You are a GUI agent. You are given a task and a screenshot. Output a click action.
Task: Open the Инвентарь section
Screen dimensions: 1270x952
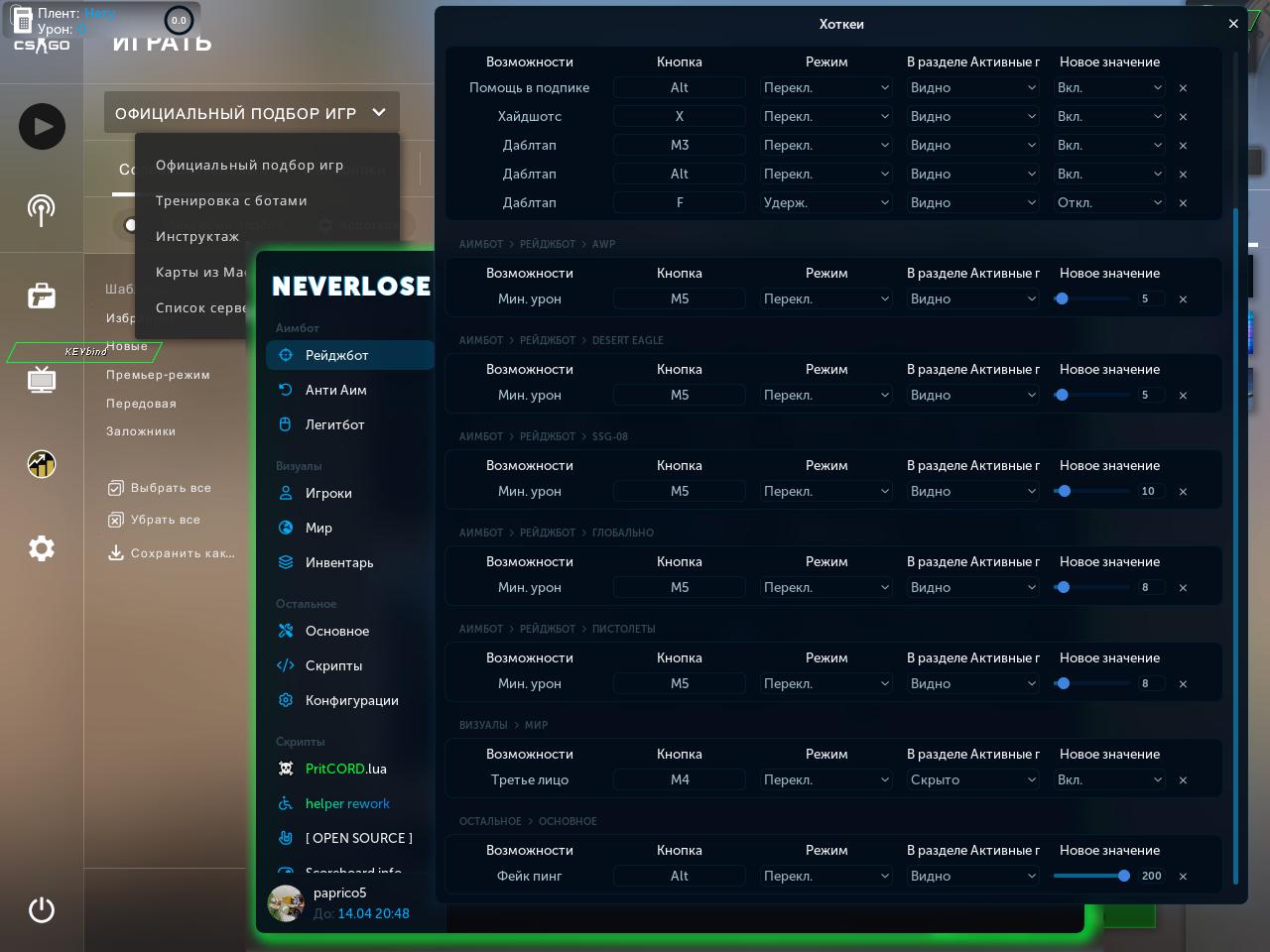(339, 562)
